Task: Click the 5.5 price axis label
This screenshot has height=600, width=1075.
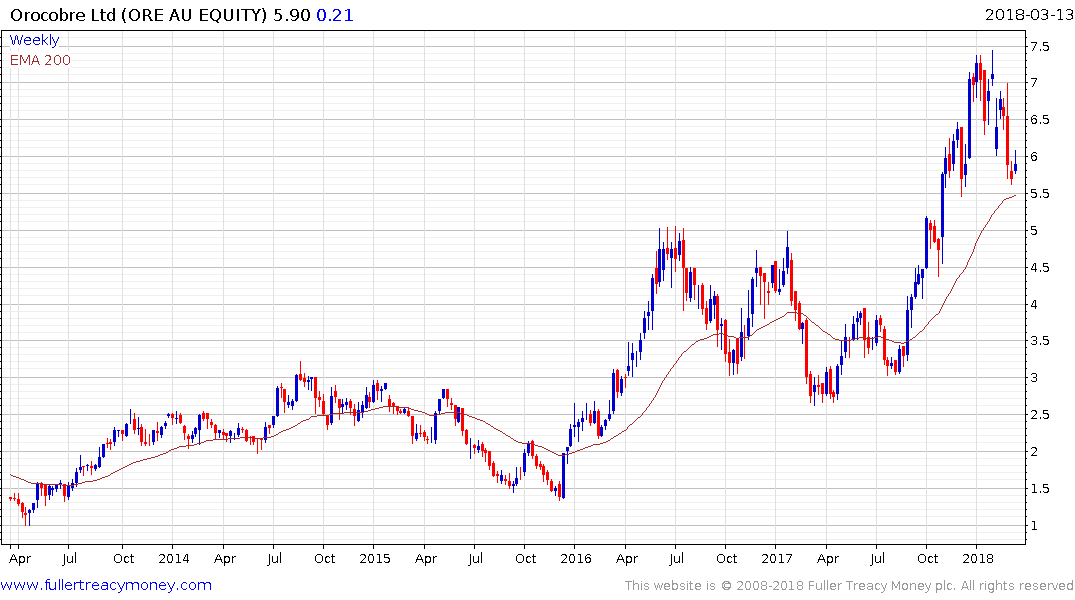Action: 1039,194
